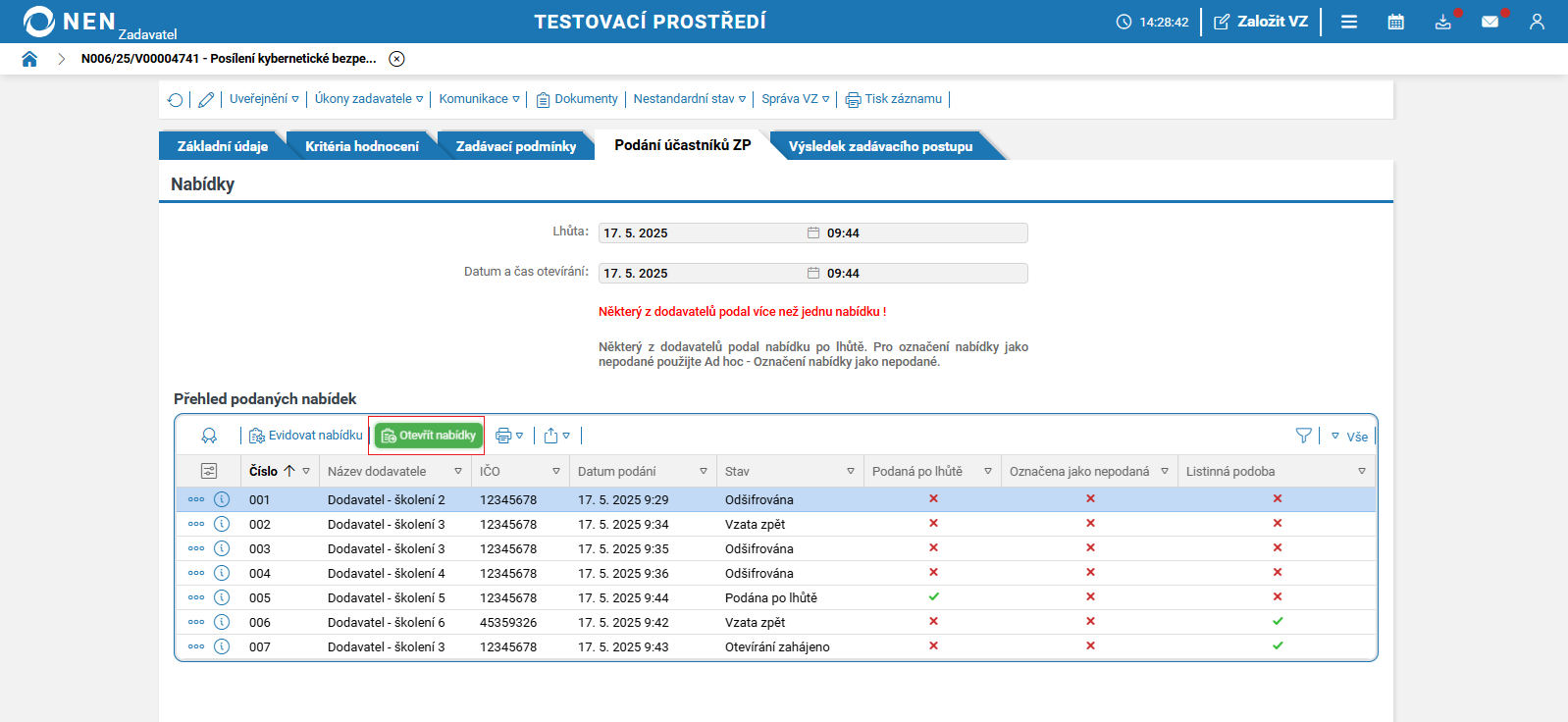Open downloads icon in header
This screenshot has width=1568, height=722.
pos(1442,22)
